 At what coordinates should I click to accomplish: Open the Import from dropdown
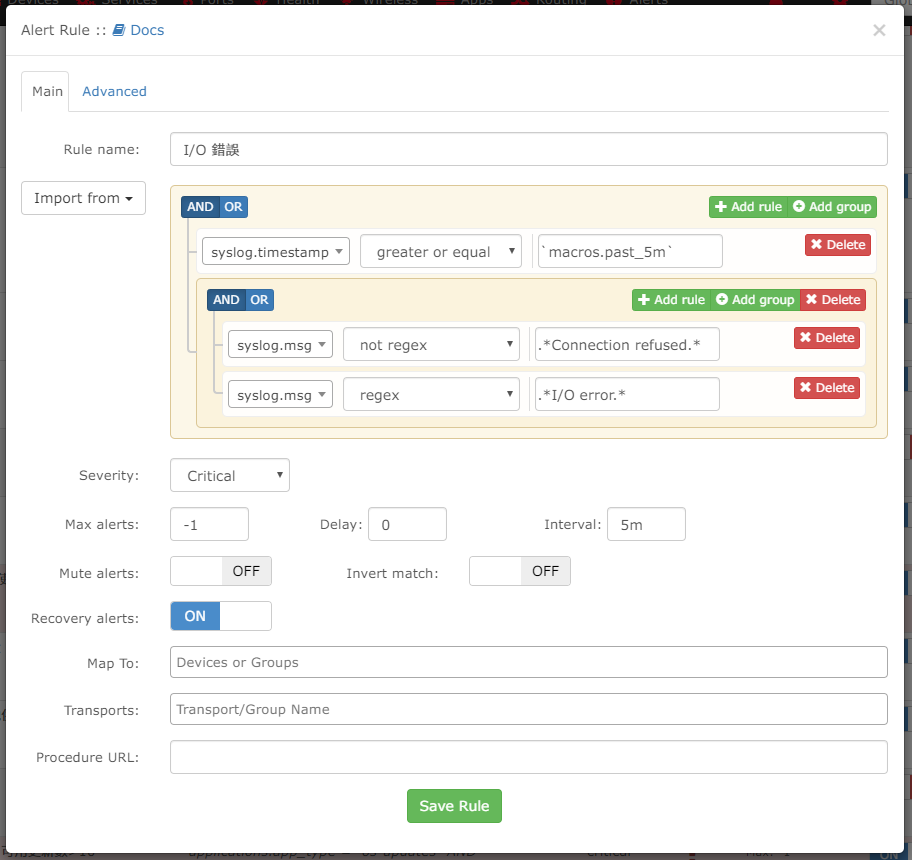pyautogui.click(x=83, y=198)
